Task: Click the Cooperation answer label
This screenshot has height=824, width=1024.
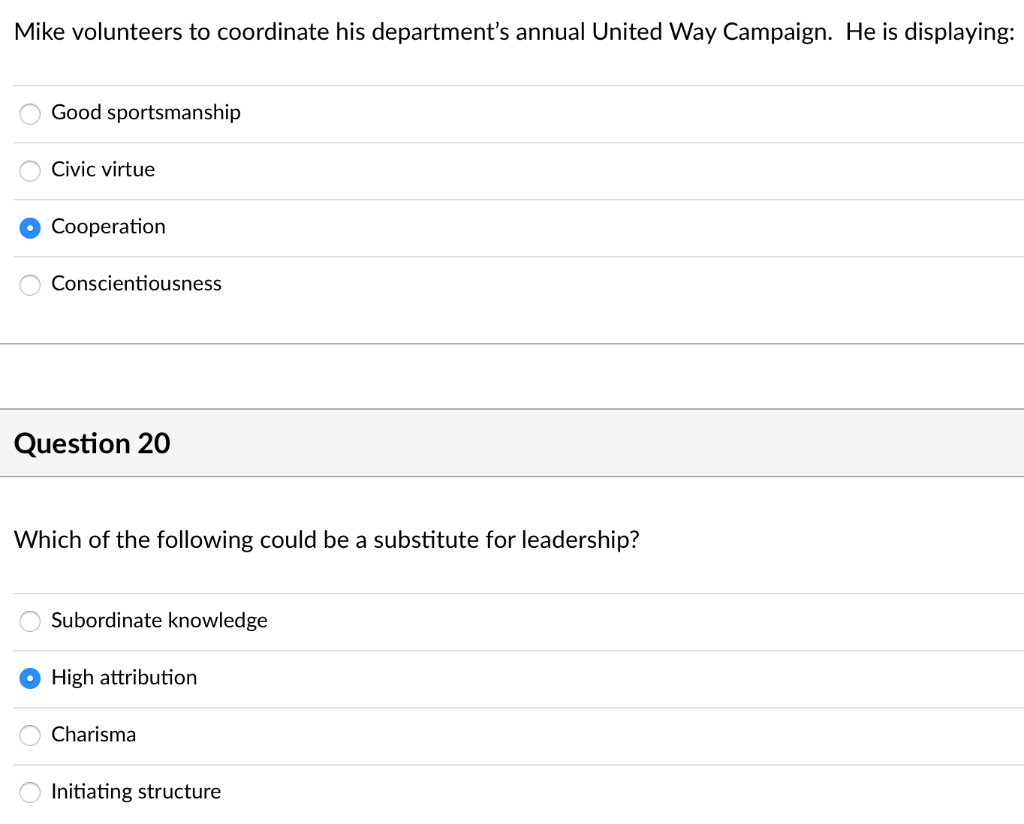Action: point(108,227)
